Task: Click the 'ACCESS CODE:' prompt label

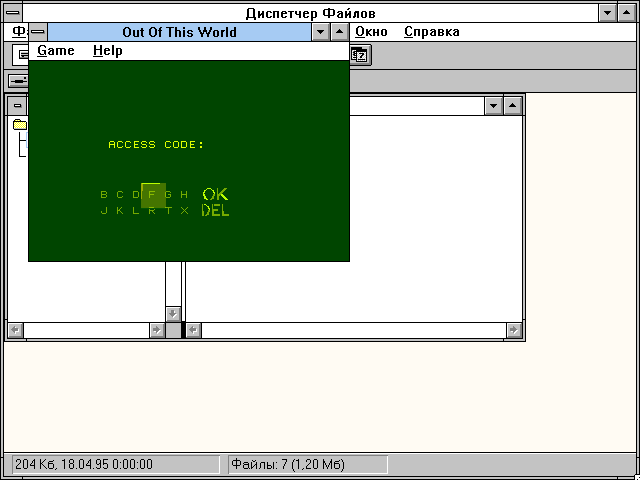Action: (156, 144)
